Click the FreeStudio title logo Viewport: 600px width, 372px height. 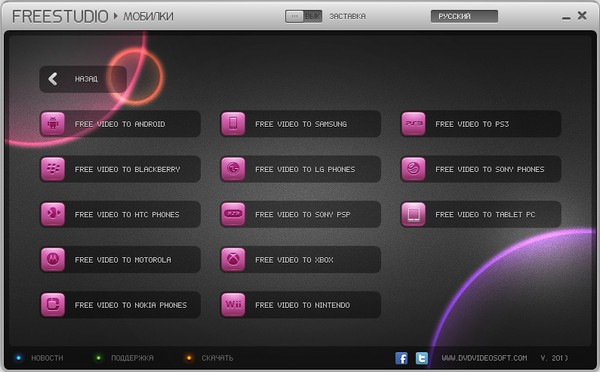click(x=60, y=16)
